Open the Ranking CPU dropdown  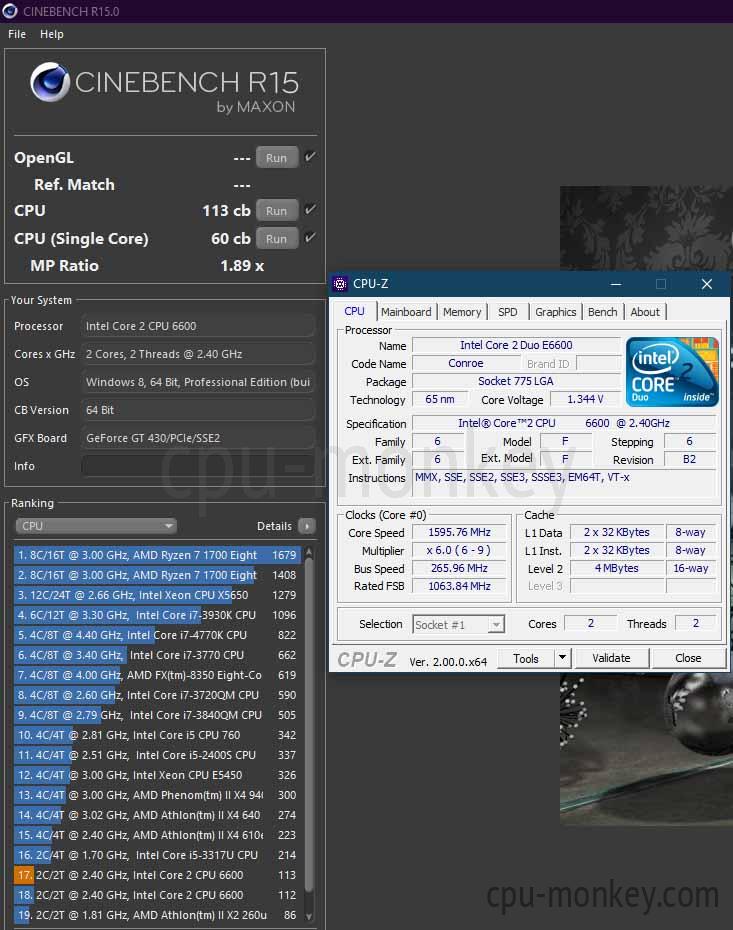click(96, 526)
